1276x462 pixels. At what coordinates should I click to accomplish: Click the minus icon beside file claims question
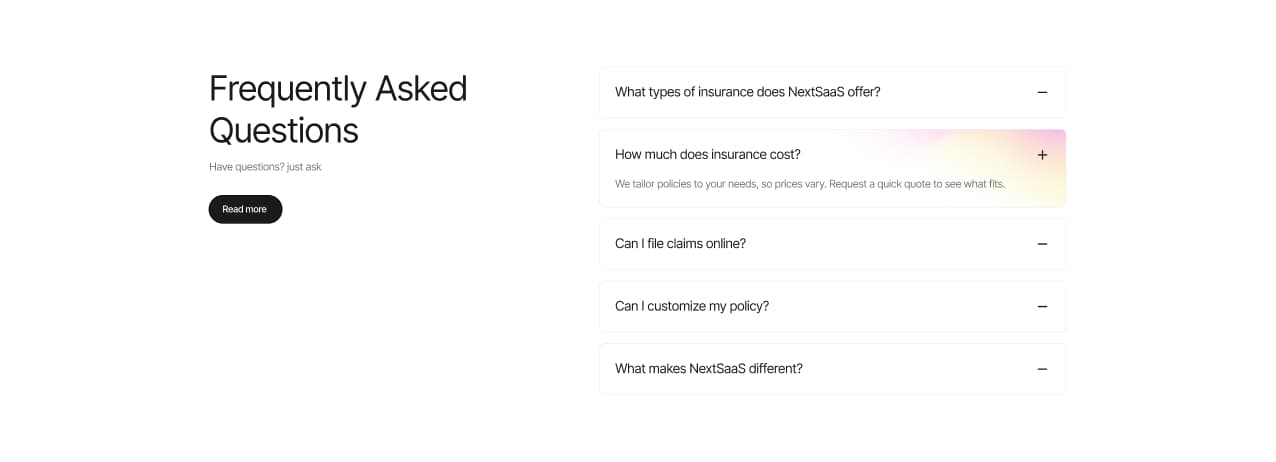tap(1042, 244)
